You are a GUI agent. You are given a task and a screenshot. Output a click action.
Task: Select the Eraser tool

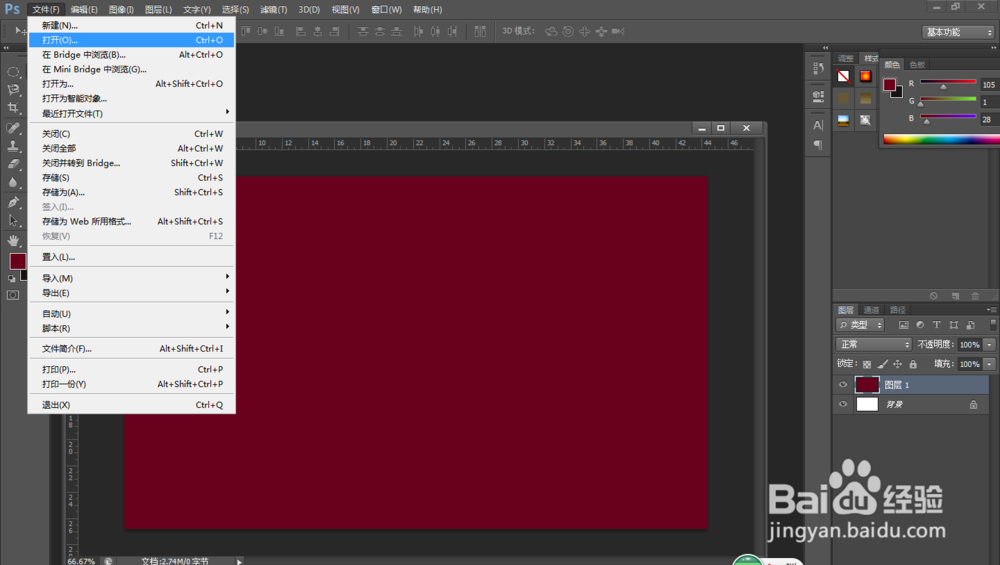pos(13,164)
